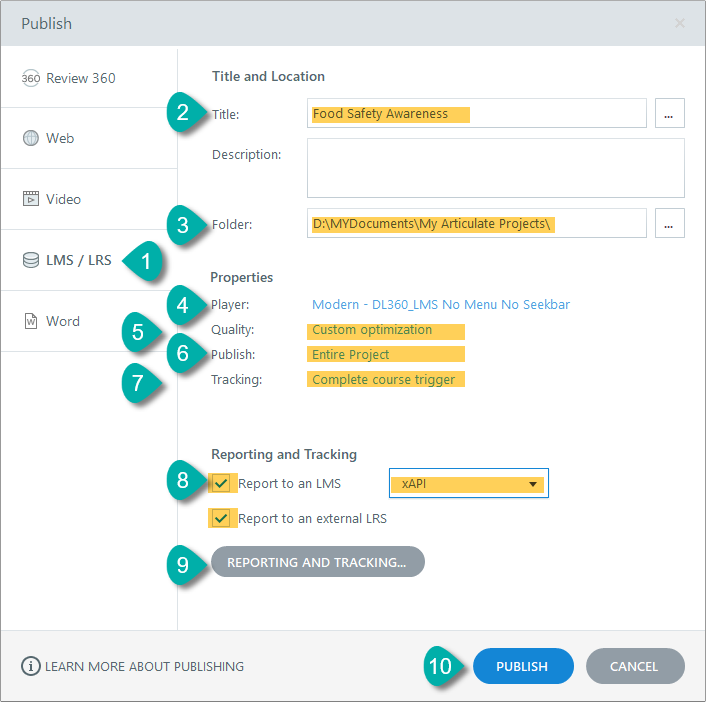This screenshot has height=702, width=706.
Task: Click the Description: label
Action: 247,155
